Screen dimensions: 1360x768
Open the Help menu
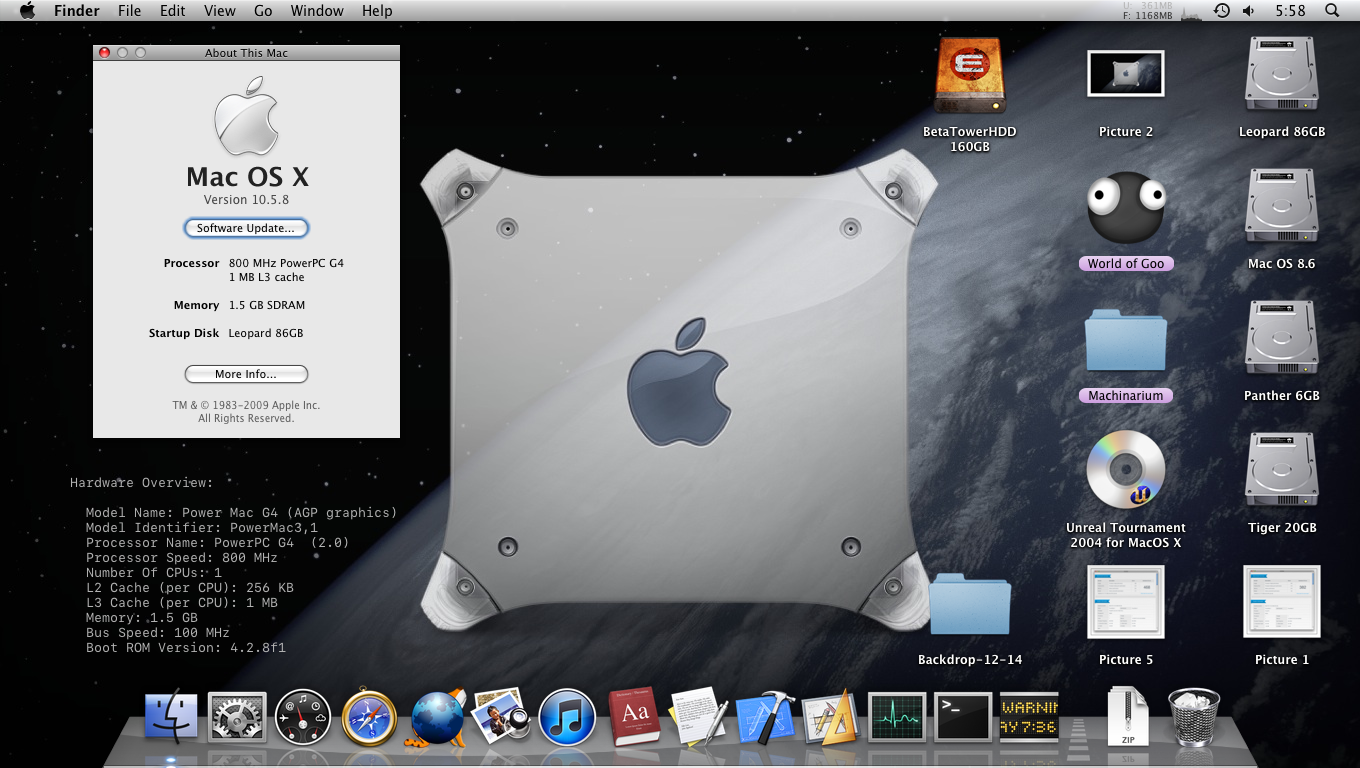(377, 11)
